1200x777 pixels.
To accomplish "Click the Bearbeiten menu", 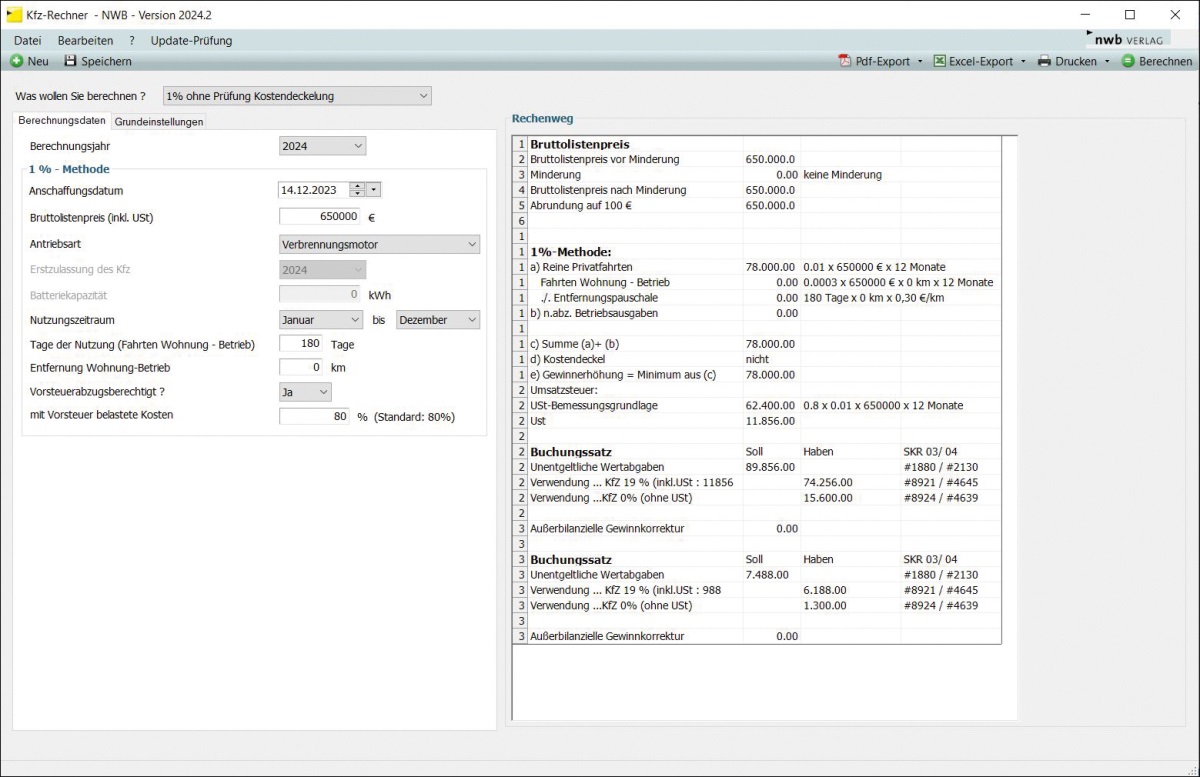I will click(85, 41).
